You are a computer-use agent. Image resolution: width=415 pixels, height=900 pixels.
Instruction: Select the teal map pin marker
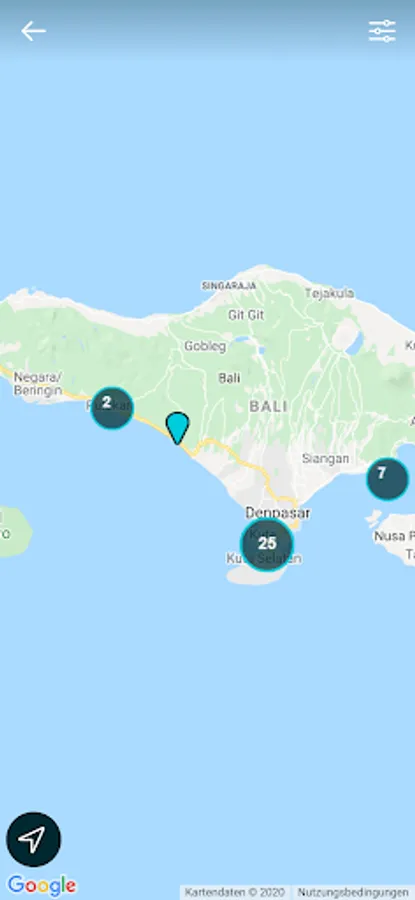[177, 428]
